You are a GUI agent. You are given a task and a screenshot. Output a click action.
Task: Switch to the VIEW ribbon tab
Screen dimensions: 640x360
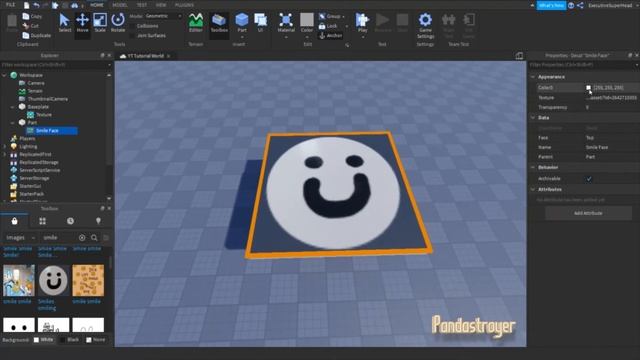[x=161, y=5]
